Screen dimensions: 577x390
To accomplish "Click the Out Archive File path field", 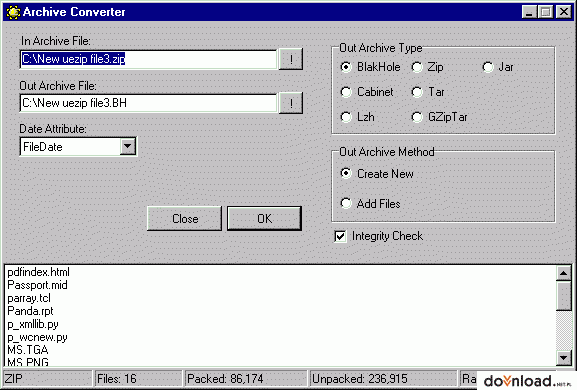I will (148, 103).
